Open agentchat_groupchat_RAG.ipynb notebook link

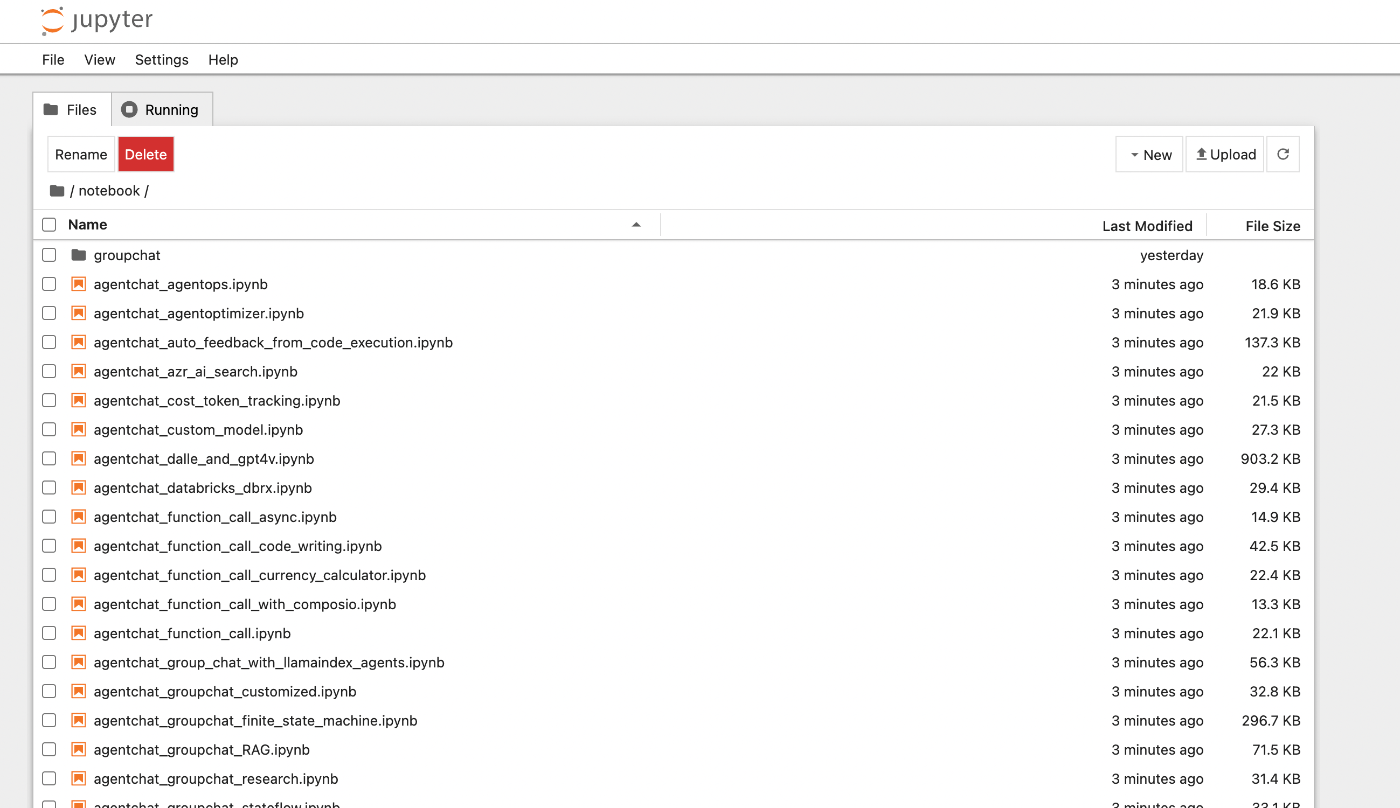(x=201, y=749)
